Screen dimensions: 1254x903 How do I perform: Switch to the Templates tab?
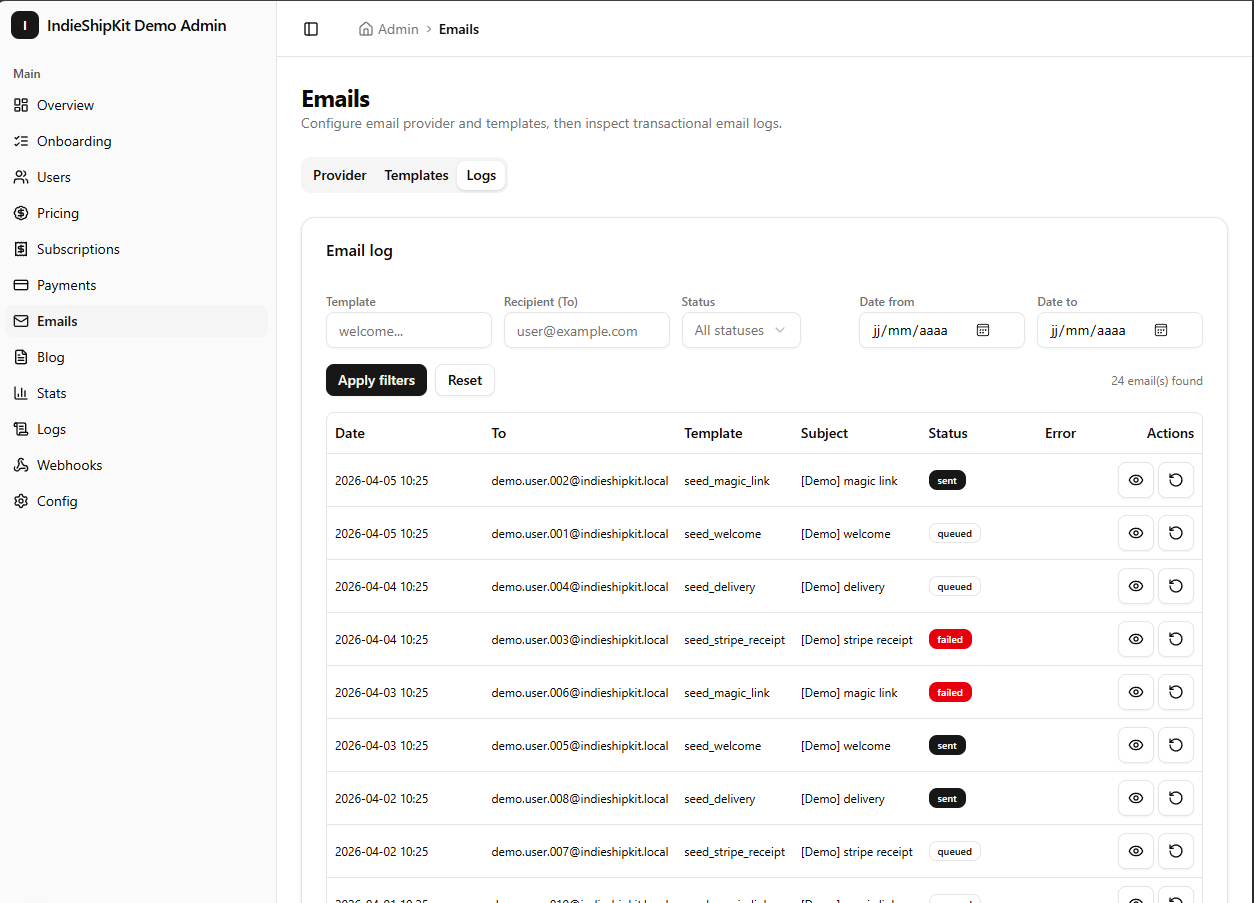tap(416, 175)
